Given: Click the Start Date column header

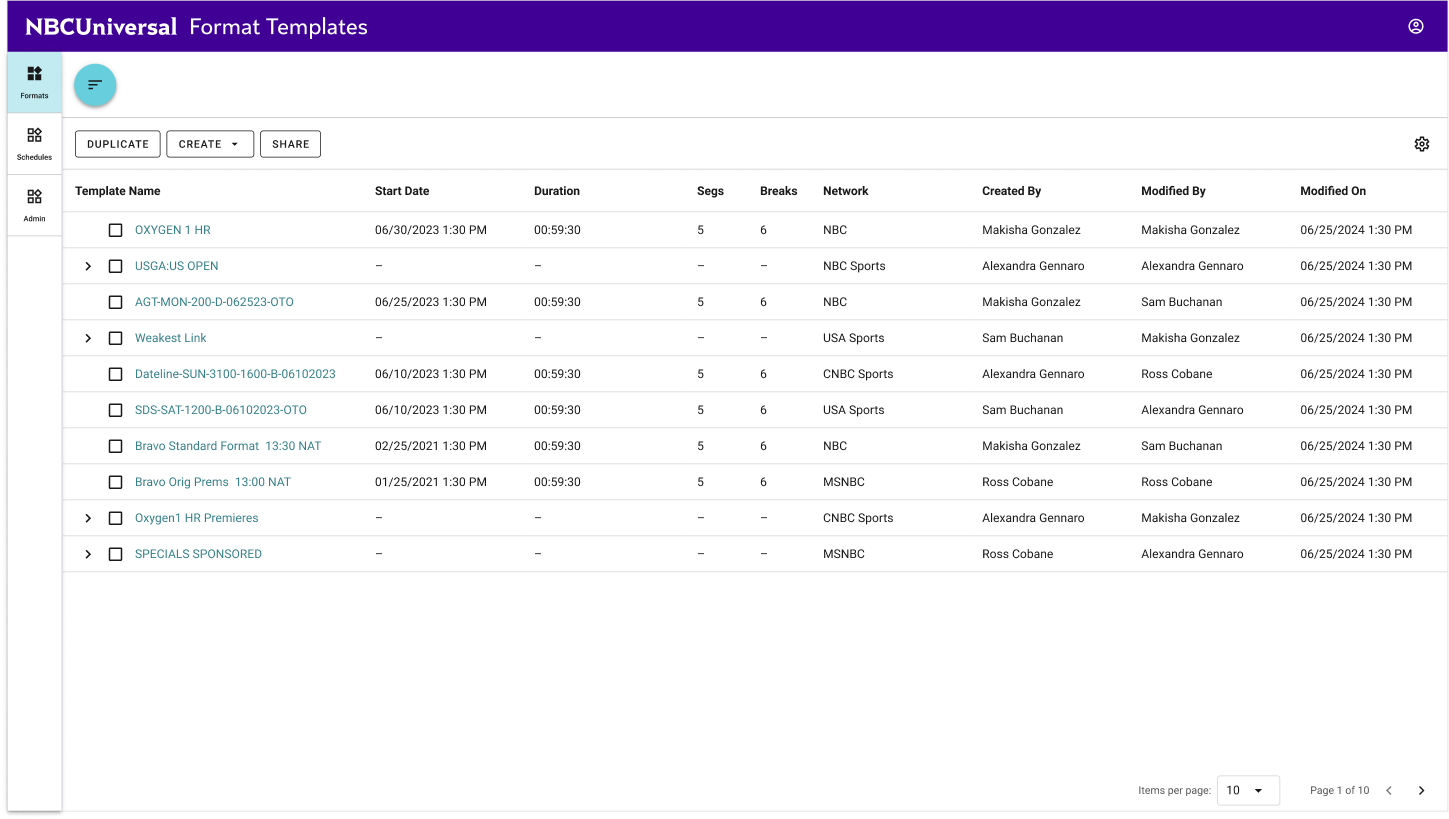Looking at the screenshot, I should 402,191.
